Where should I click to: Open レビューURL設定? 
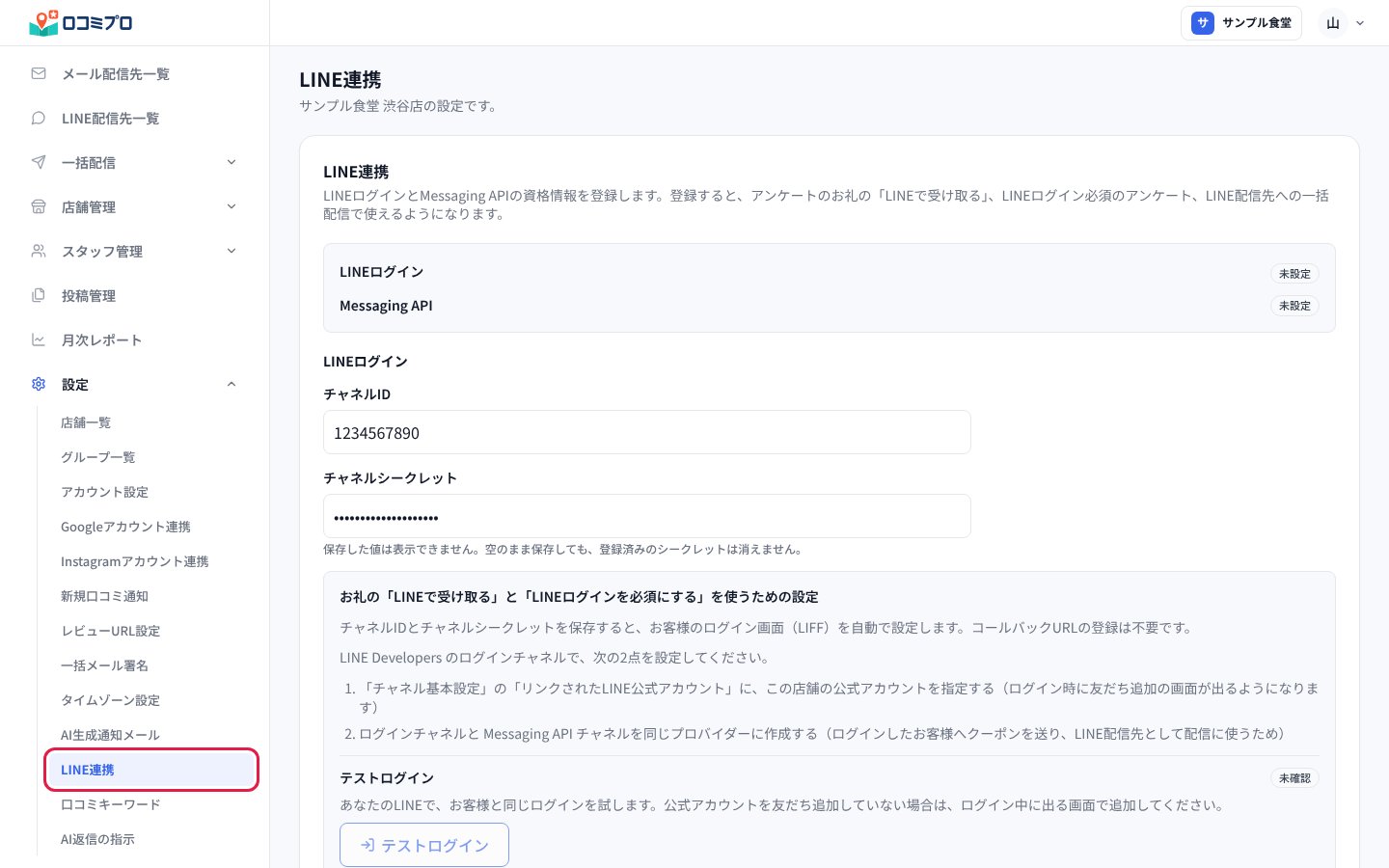[x=111, y=631]
